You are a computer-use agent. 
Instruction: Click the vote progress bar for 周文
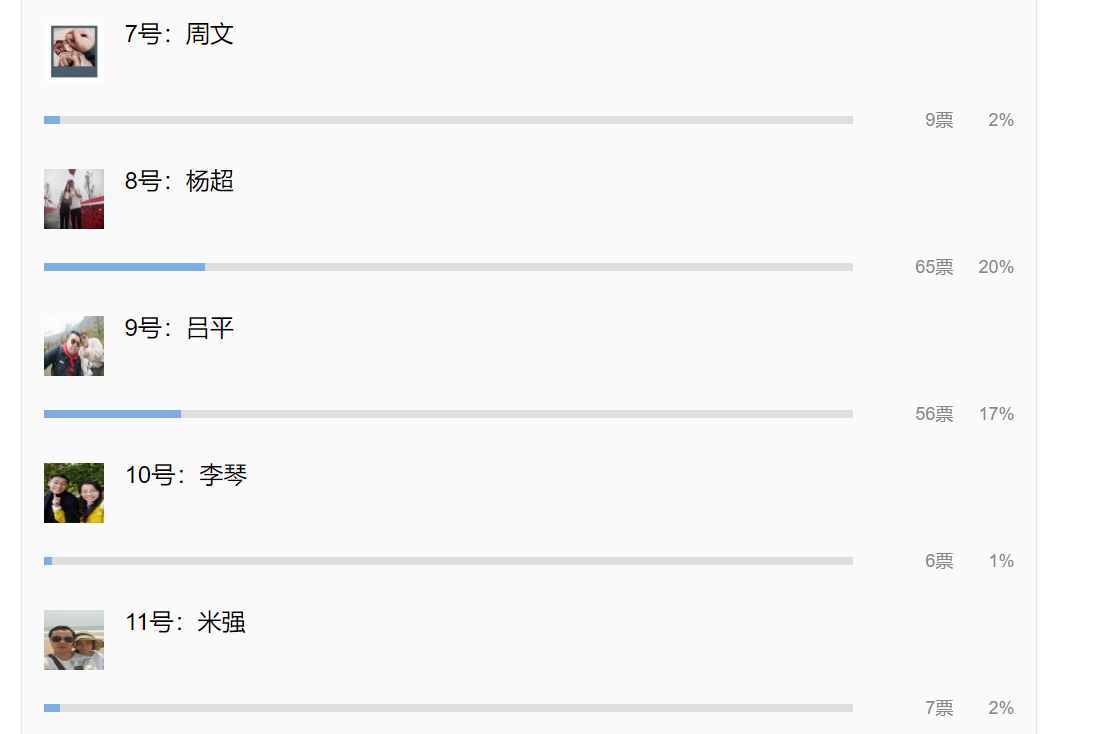click(x=448, y=120)
